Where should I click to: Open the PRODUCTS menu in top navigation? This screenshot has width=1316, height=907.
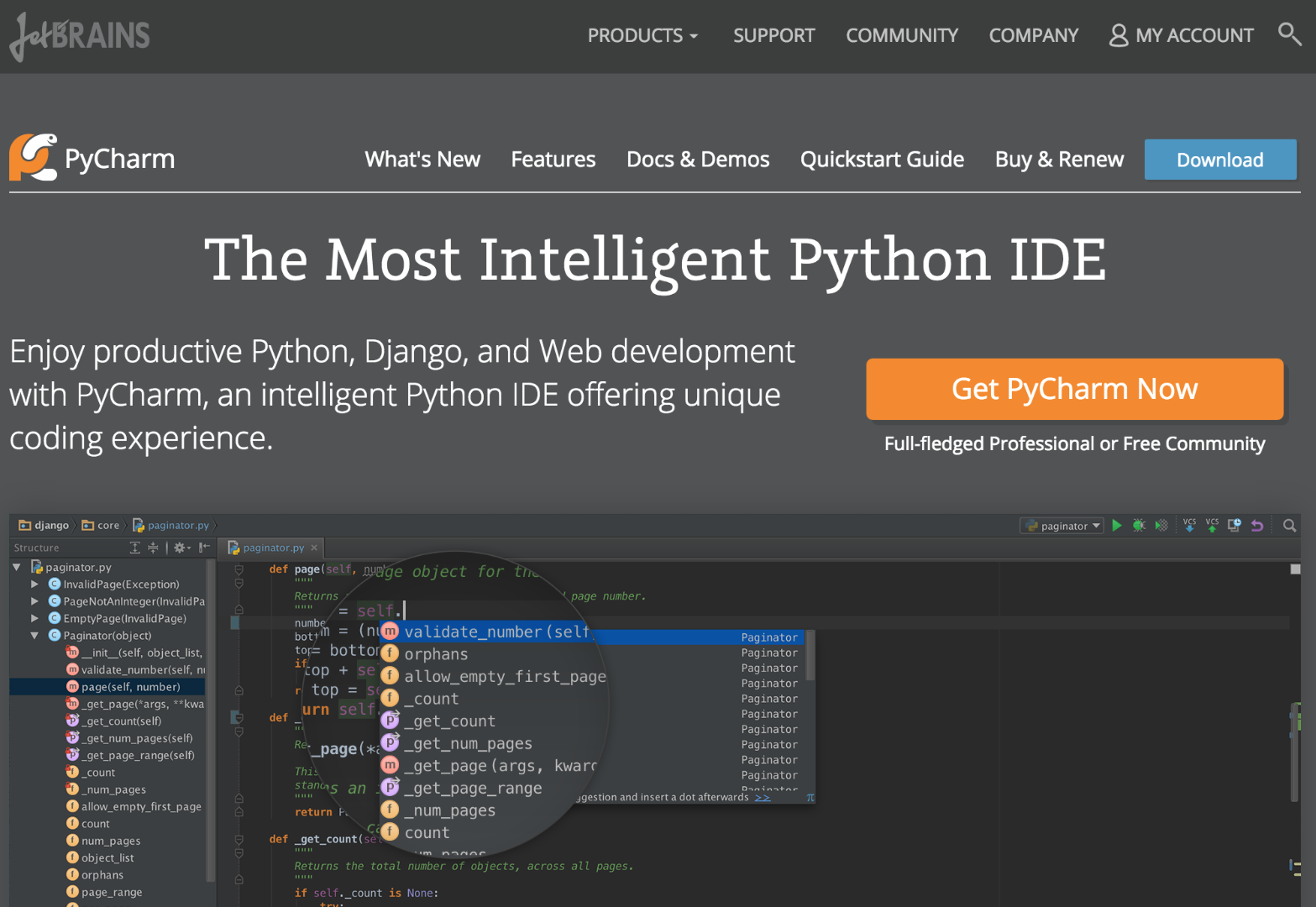click(642, 35)
